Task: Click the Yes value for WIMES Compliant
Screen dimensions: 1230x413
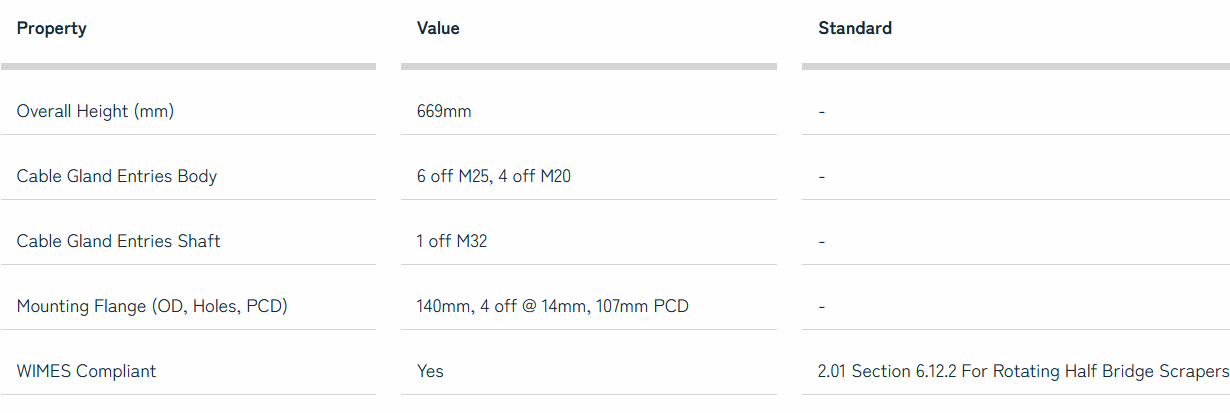Action: click(430, 371)
